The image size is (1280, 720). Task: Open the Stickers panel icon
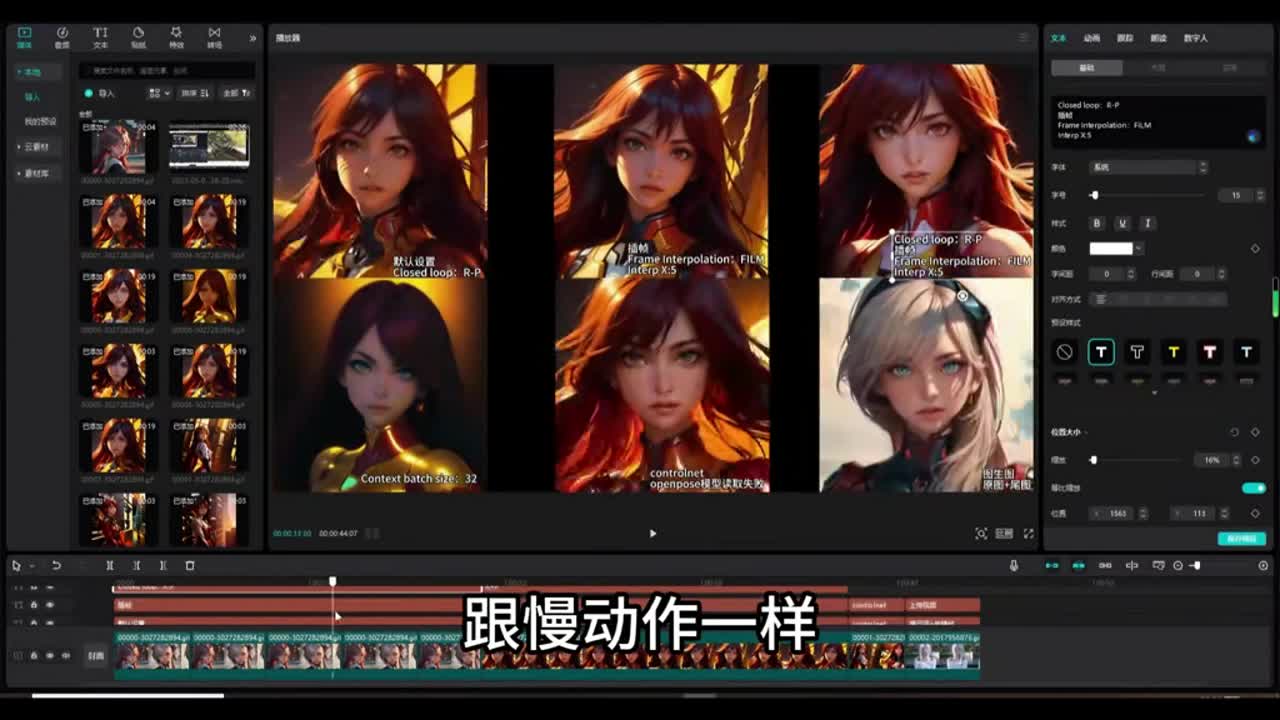point(138,37)
